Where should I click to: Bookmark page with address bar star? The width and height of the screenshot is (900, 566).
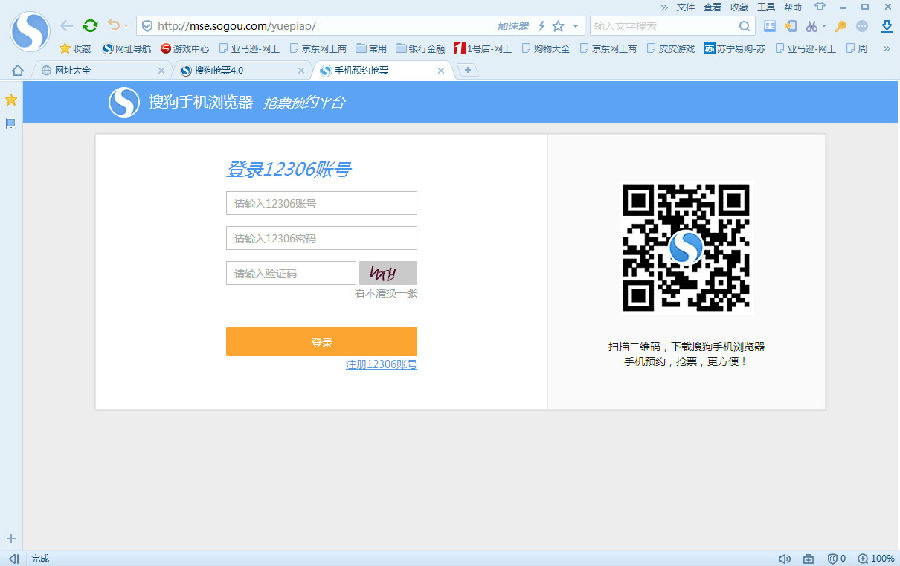pyautogui.click(x=558, y=26)
